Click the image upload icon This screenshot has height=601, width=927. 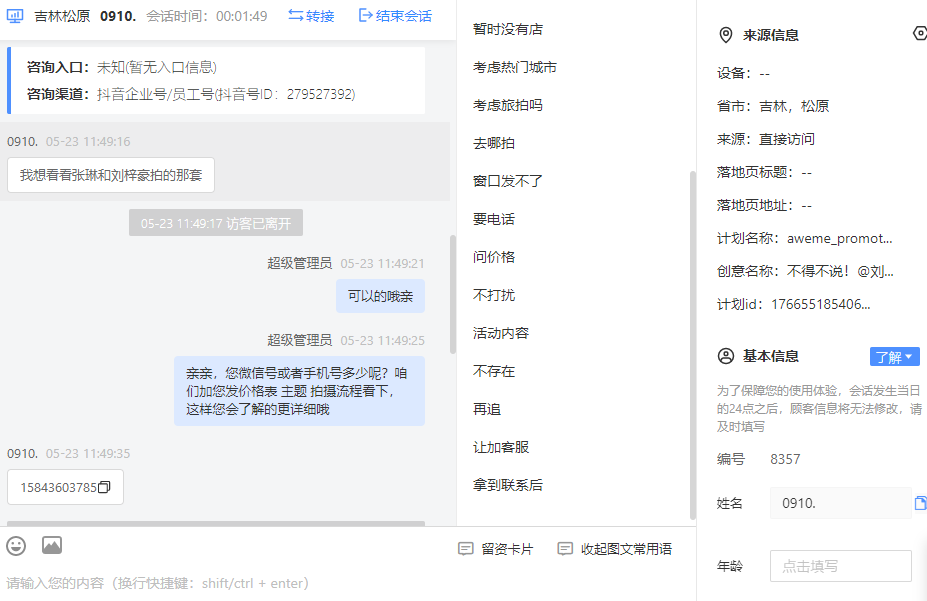tap(52, 545)
